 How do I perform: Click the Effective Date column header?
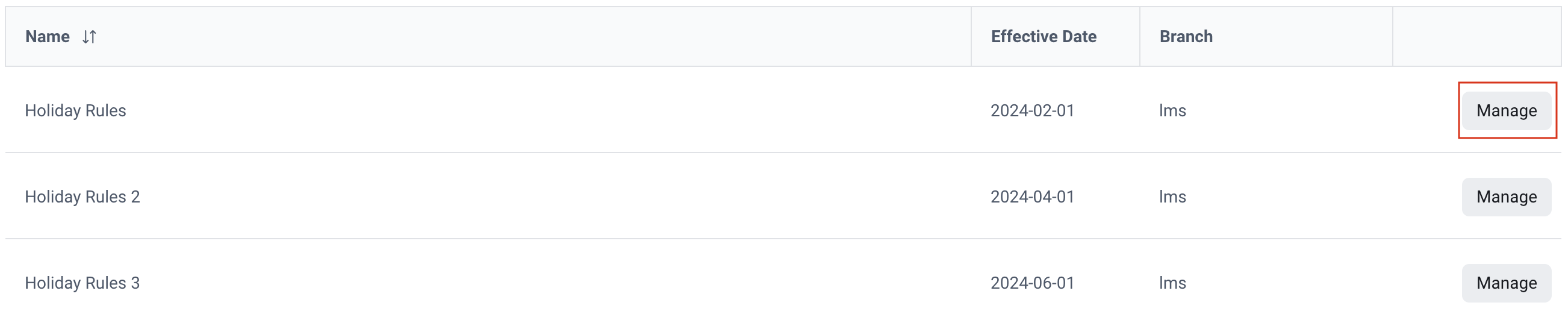click(x=1044, y=37)
